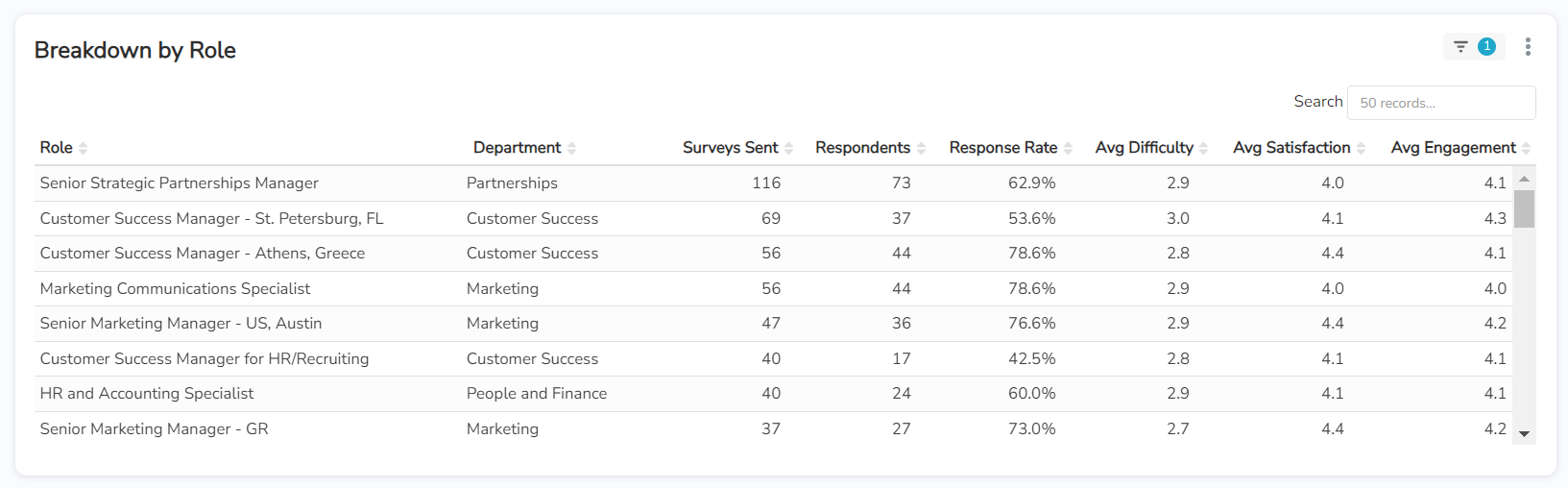Sort by Avg Satisfaction arrows
The width and height of the screenshot is (1568, 488).
pos(1362,148)
